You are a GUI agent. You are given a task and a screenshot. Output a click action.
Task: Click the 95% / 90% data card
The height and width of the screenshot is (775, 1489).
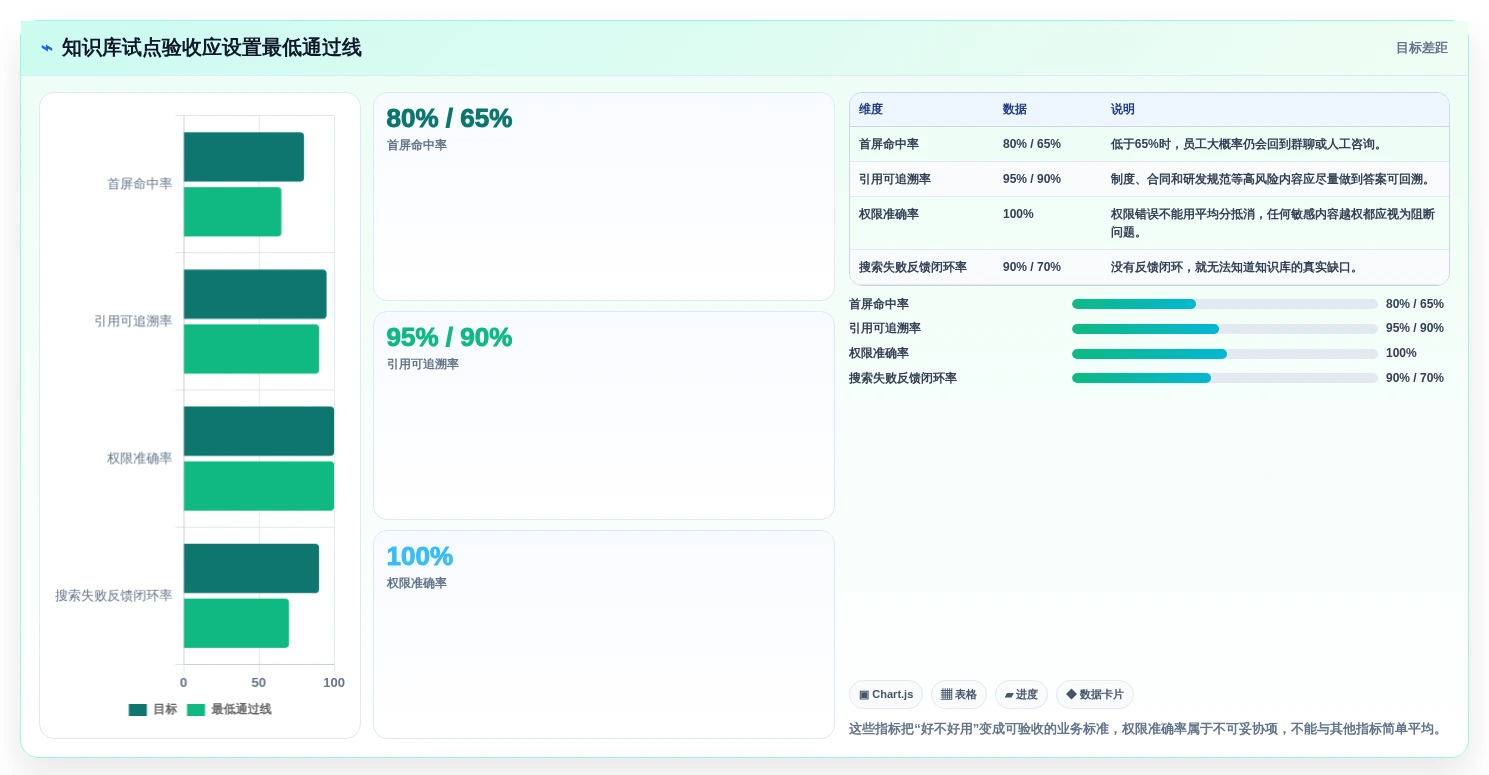coord(604,416)
